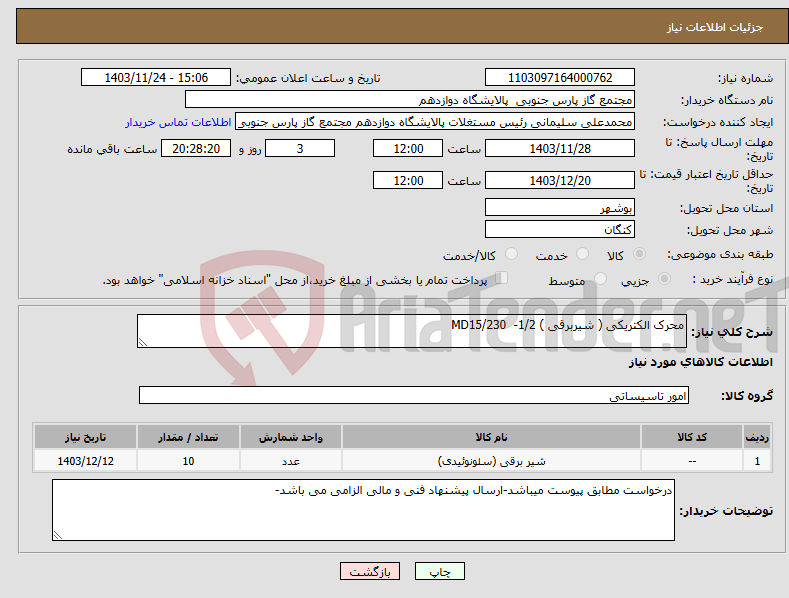Click the goods group field امور تاسیساتی

pos(414,396)
